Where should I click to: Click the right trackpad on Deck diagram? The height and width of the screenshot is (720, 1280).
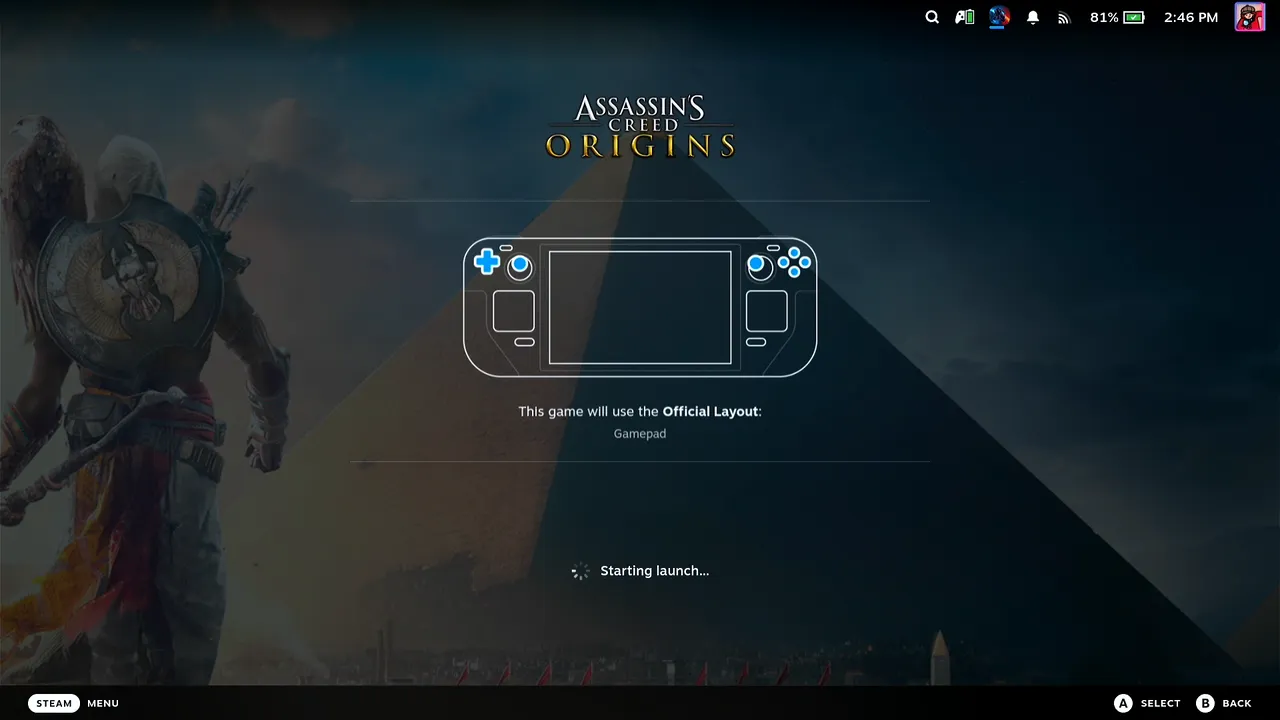tap(766, 311)
